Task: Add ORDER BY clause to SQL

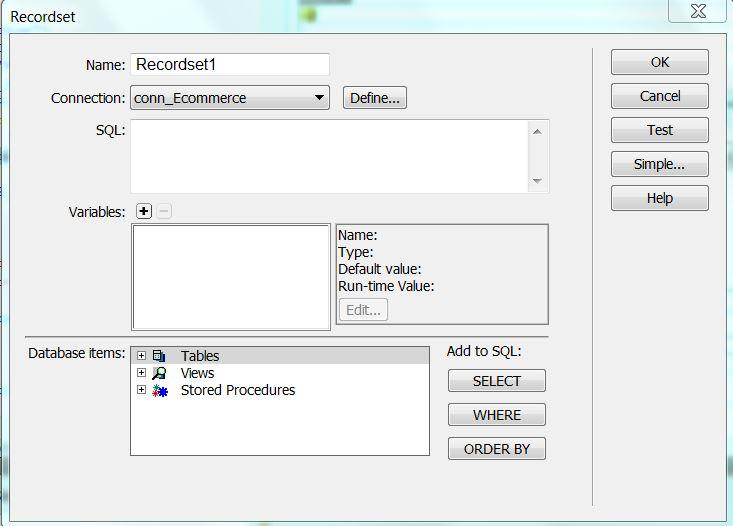Action: pyautogui.click(x=496, y=449)
